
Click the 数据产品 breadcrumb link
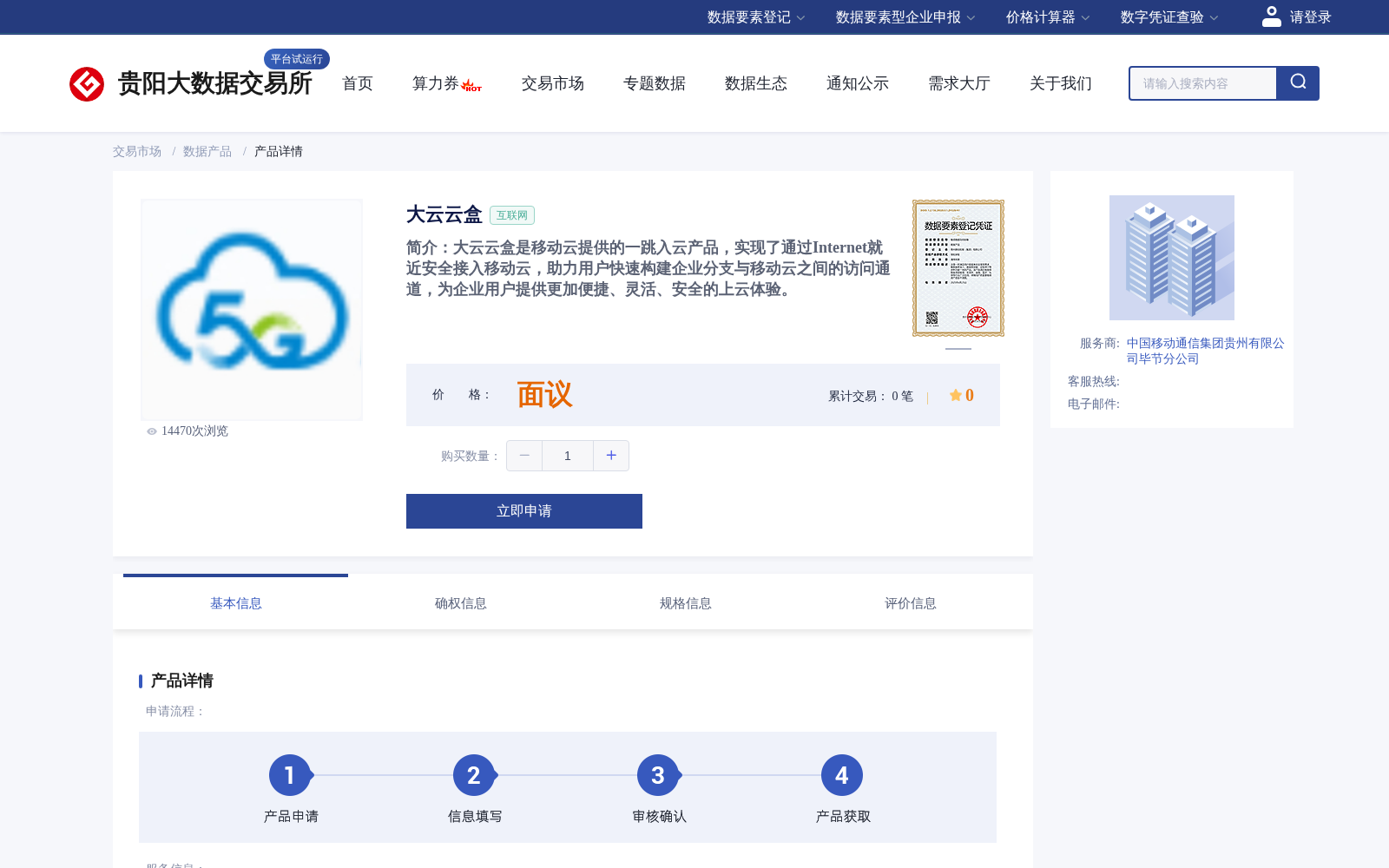tap(207, 151)
